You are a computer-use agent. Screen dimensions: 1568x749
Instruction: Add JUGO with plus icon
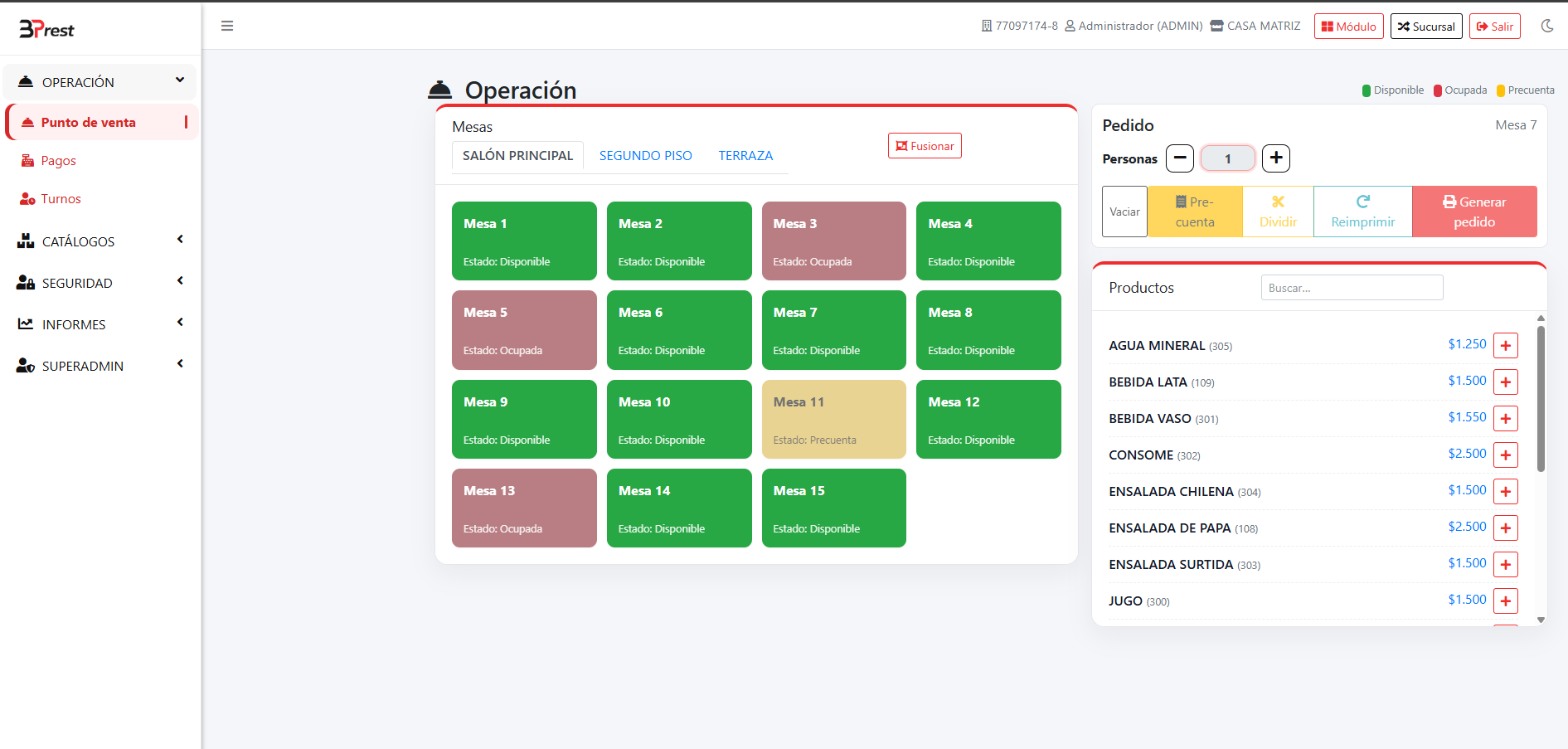point(1506,601)
